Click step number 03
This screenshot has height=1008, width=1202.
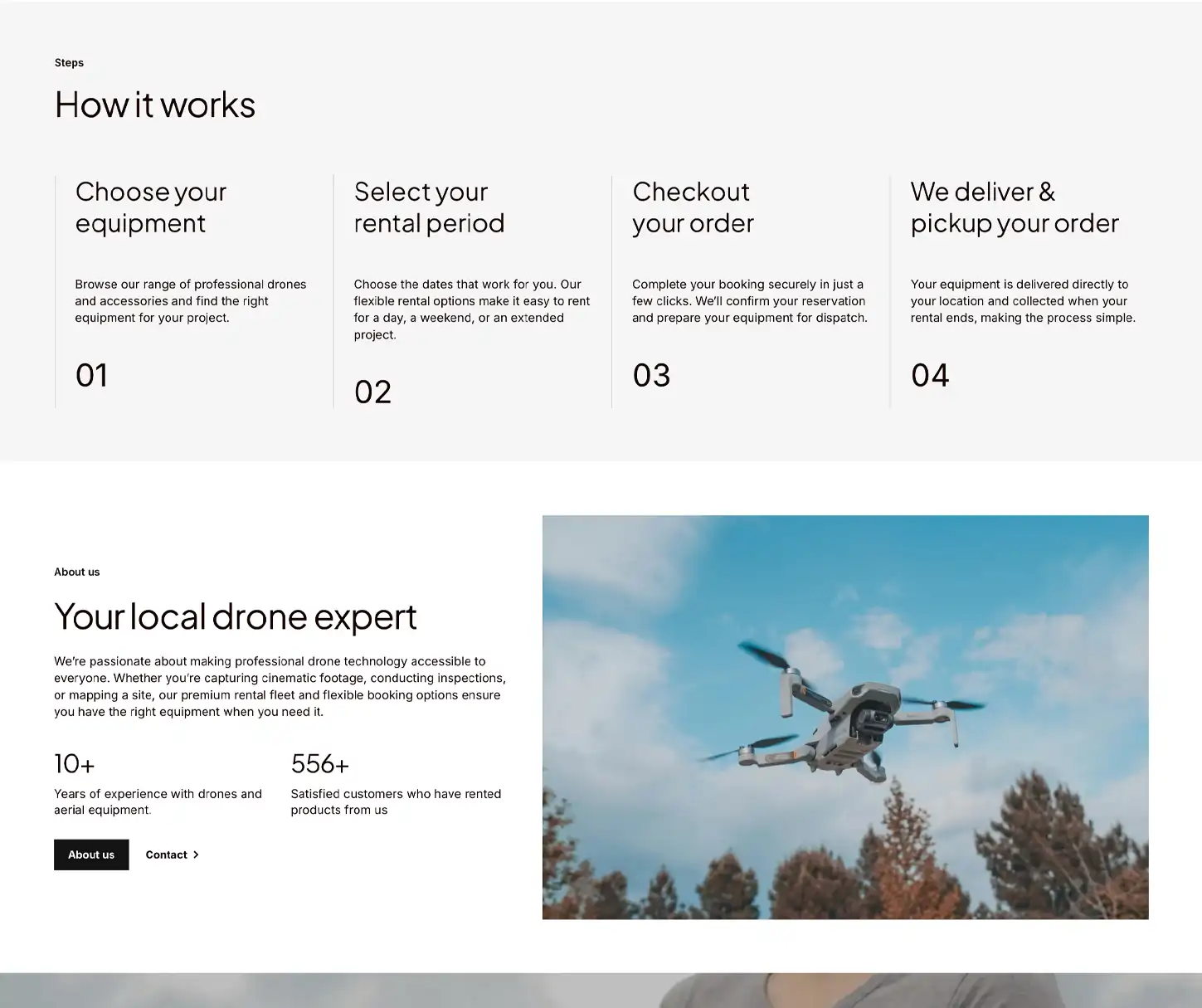651,375
